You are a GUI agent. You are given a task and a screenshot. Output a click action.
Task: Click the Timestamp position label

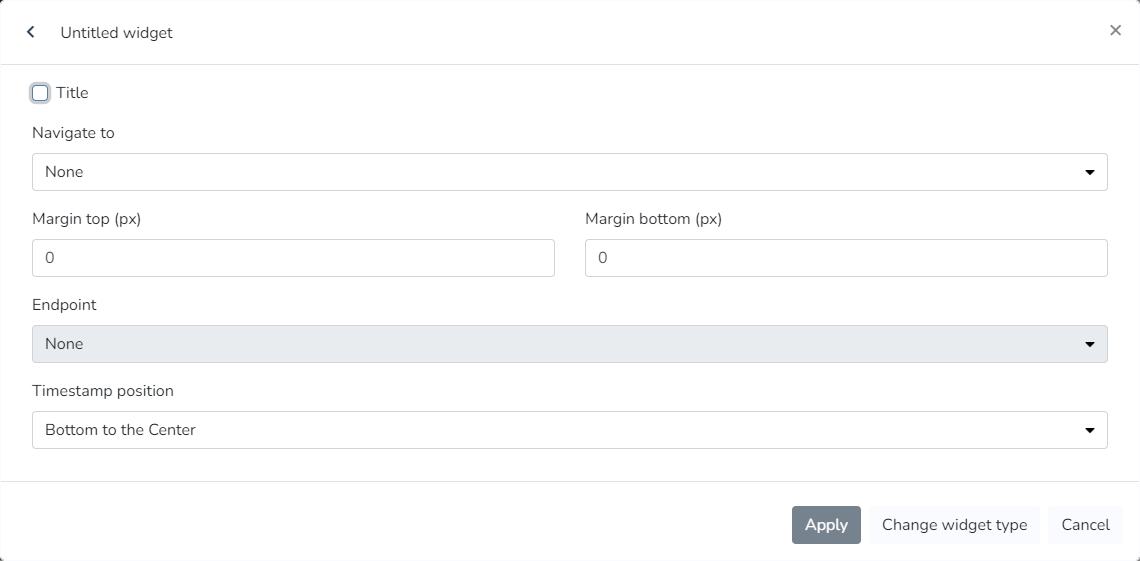(102, 391)
